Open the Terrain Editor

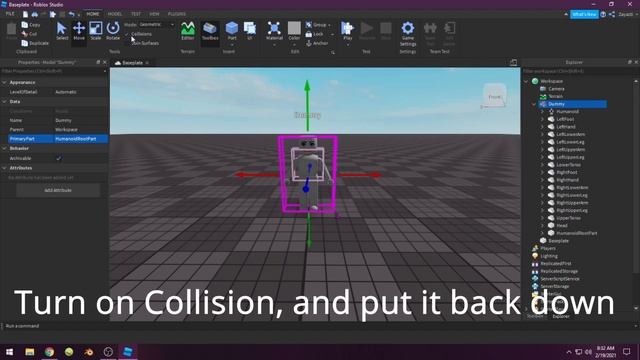pyautogui.click(x=188, y=31)
